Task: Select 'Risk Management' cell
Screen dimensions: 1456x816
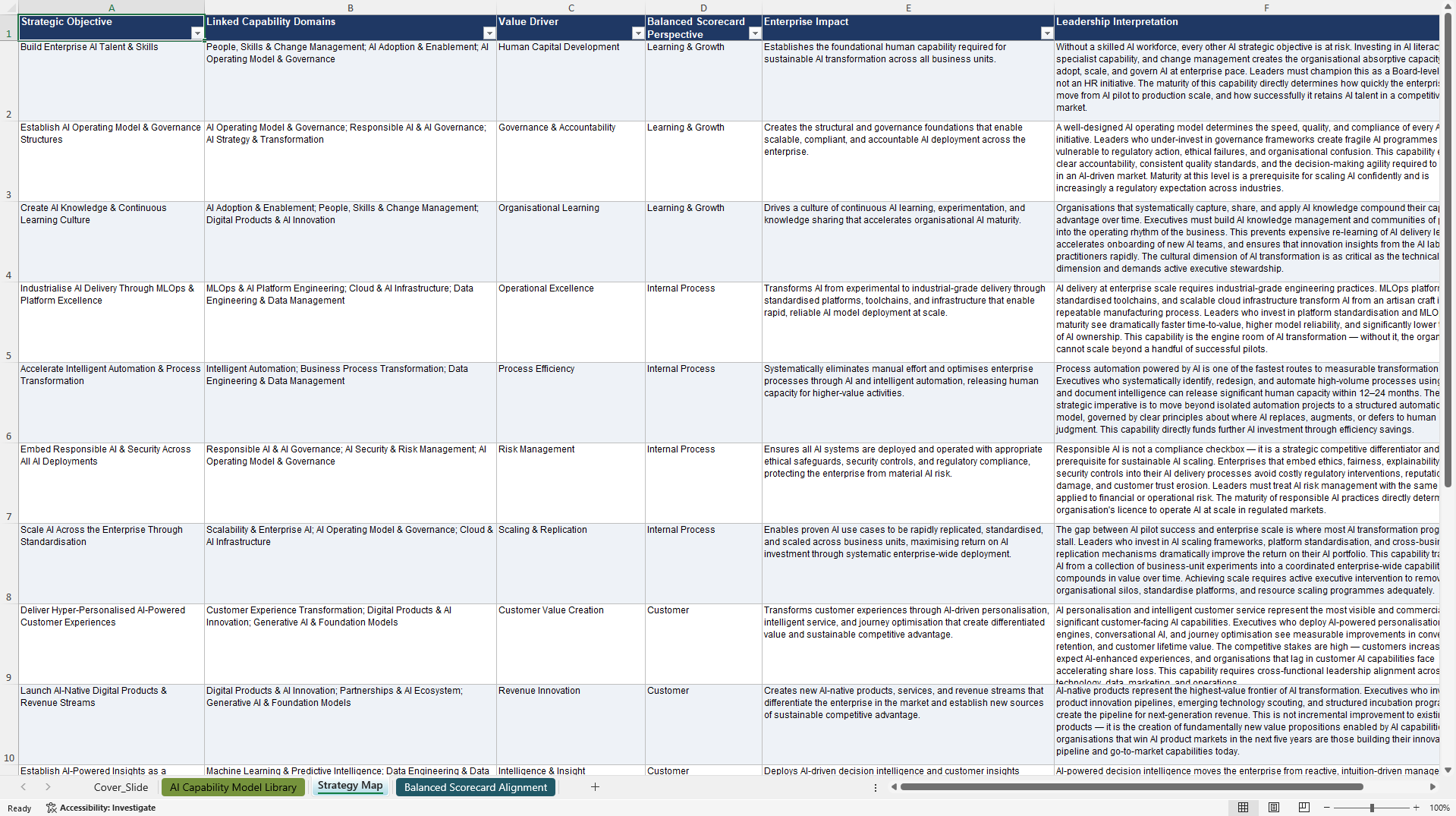Action: 571,483
